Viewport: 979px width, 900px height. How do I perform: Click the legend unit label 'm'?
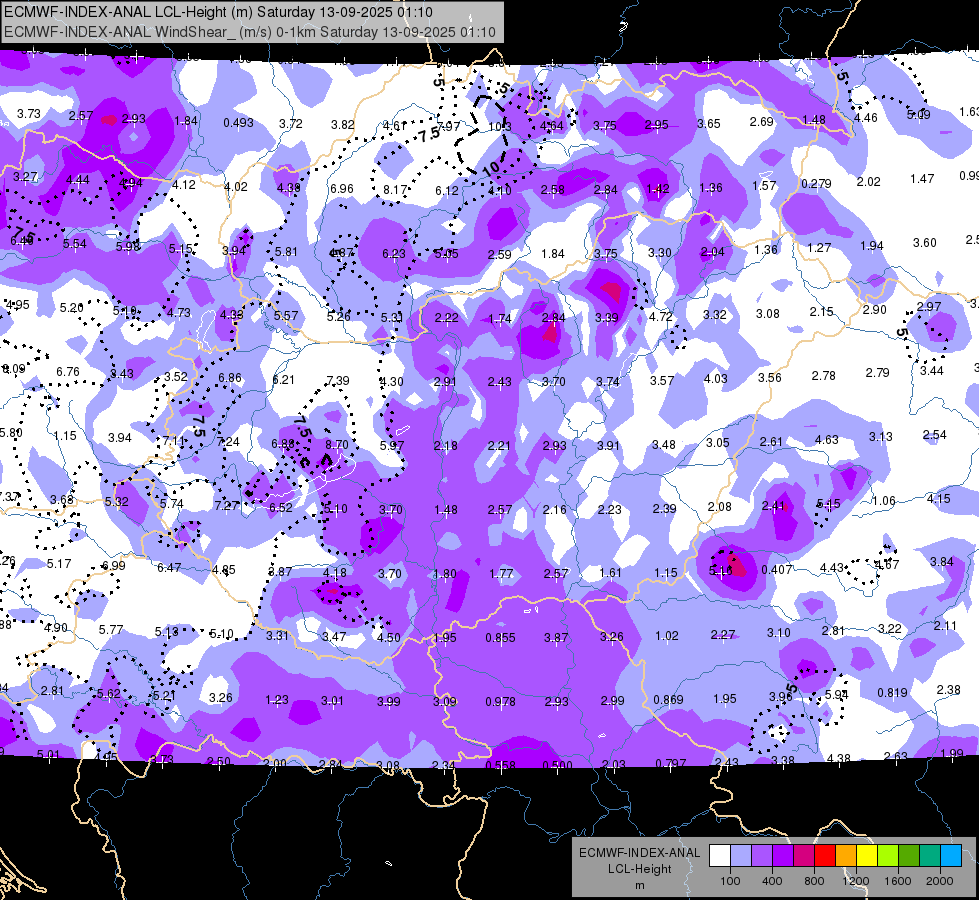coord(639,886)
